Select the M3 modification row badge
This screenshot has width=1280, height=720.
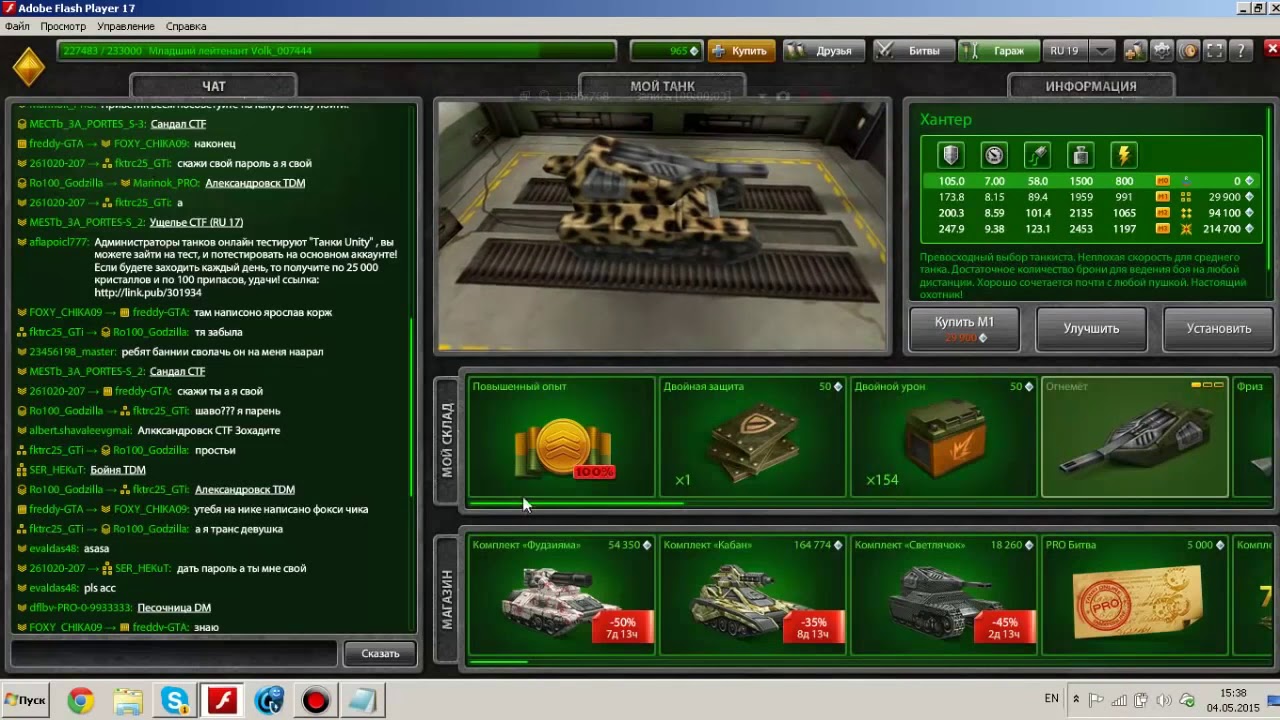1162,229
